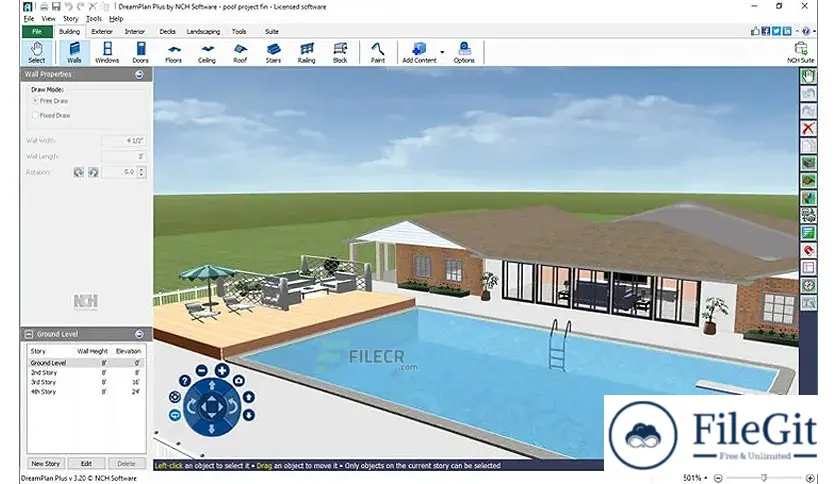Open the Story menu
The width and height of the screenshot is (836, 484).
click(71, 19)
